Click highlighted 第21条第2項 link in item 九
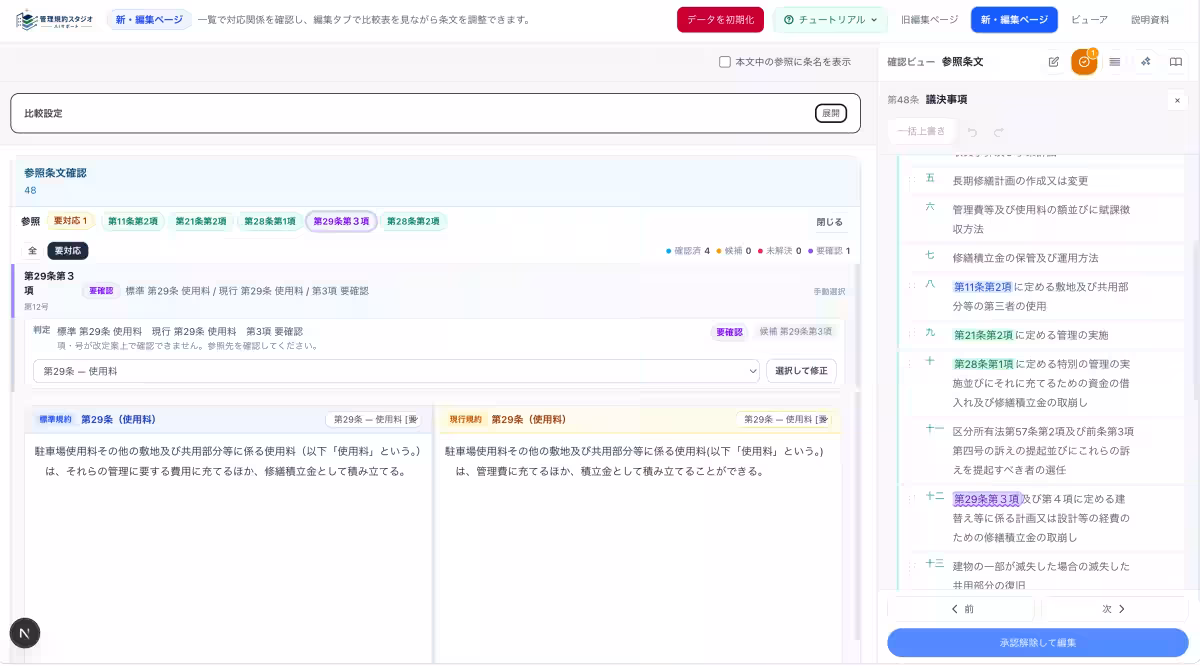Viewport: 1200px width, 666px height. (x=983, y=335)
